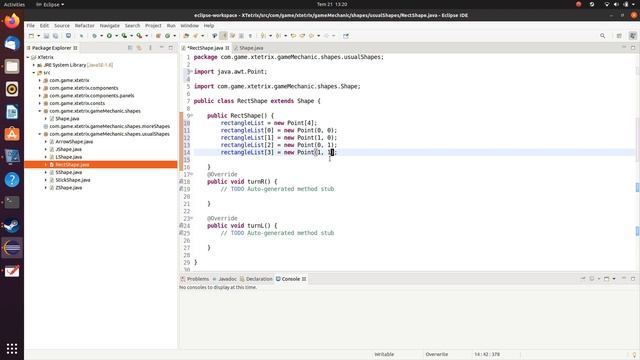The image size is (640, 360).
Task: Click the Save All toolbar icon
Action: coord(55,36)
